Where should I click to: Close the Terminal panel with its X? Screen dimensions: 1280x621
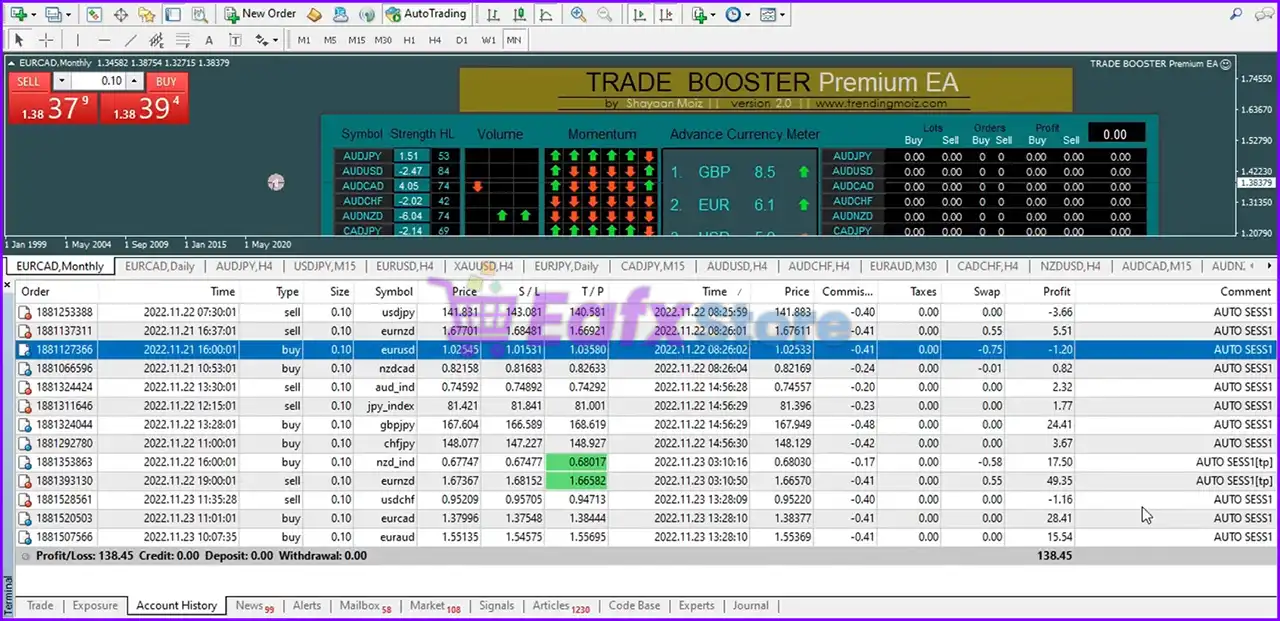(x=7, y=286)
